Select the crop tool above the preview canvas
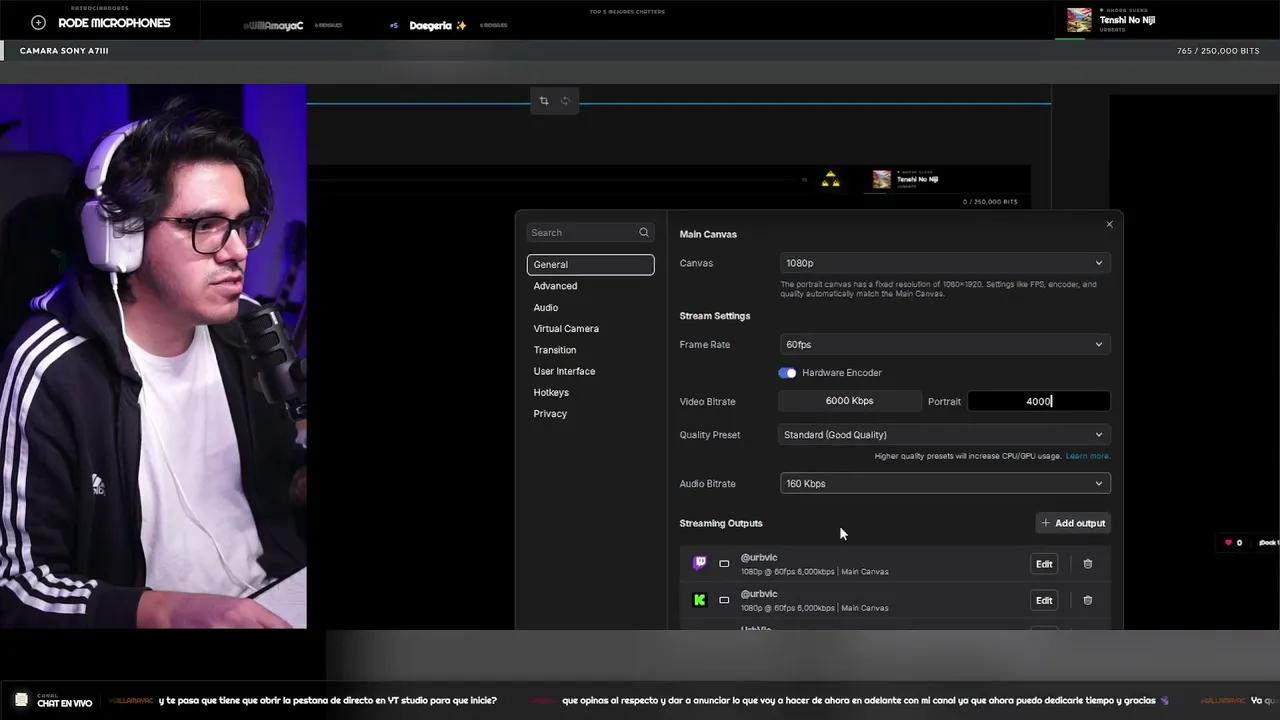 (544, 101)
